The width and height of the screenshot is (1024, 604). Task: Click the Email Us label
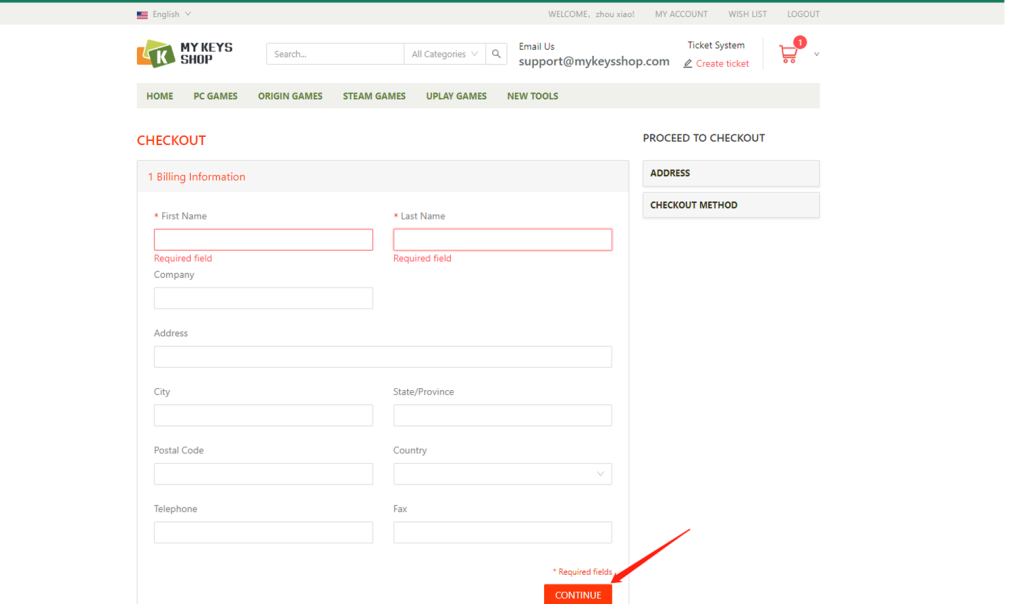pyautogui.click(x=536, y=46)
